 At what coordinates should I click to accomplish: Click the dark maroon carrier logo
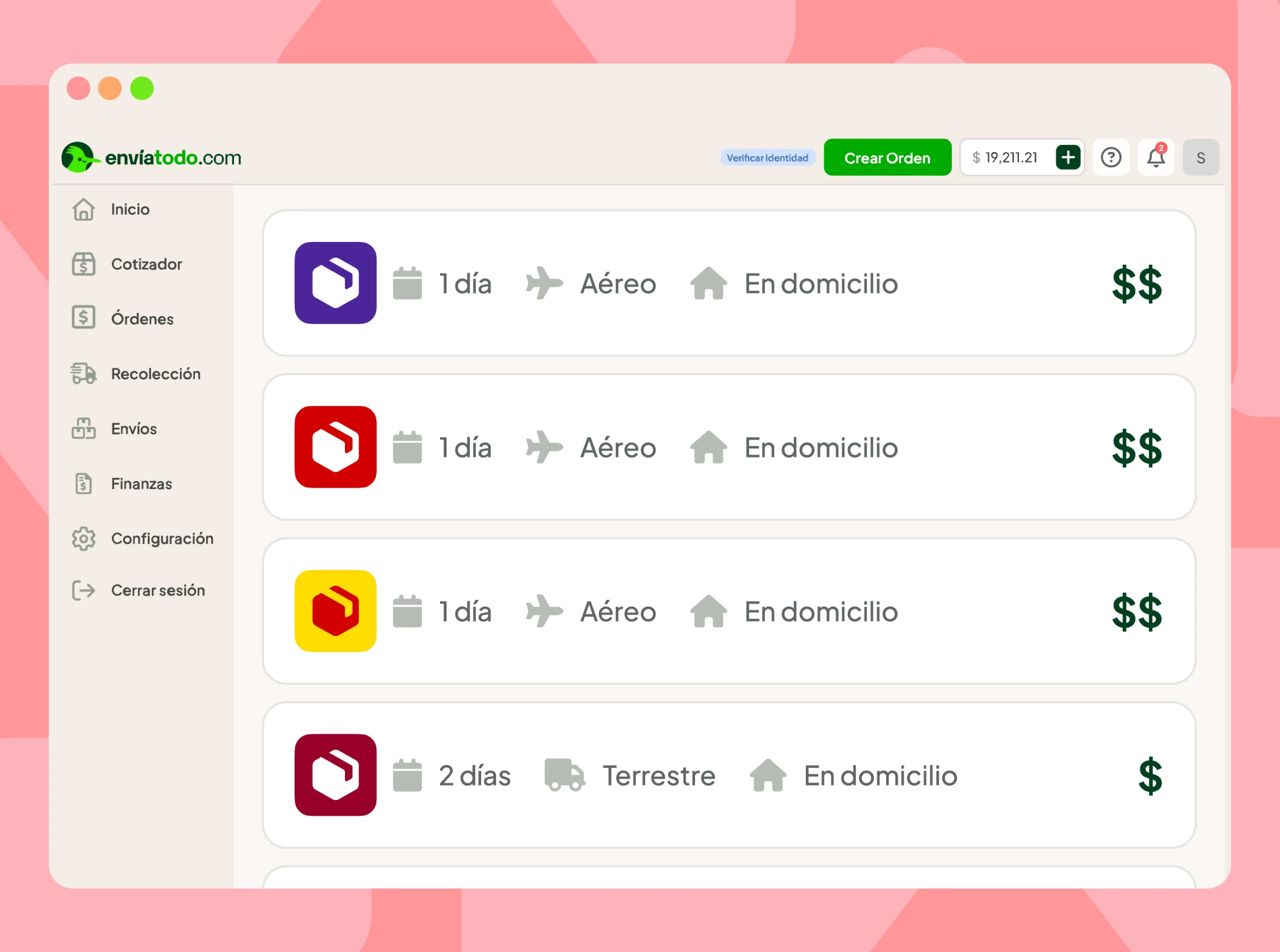point(335,774)
